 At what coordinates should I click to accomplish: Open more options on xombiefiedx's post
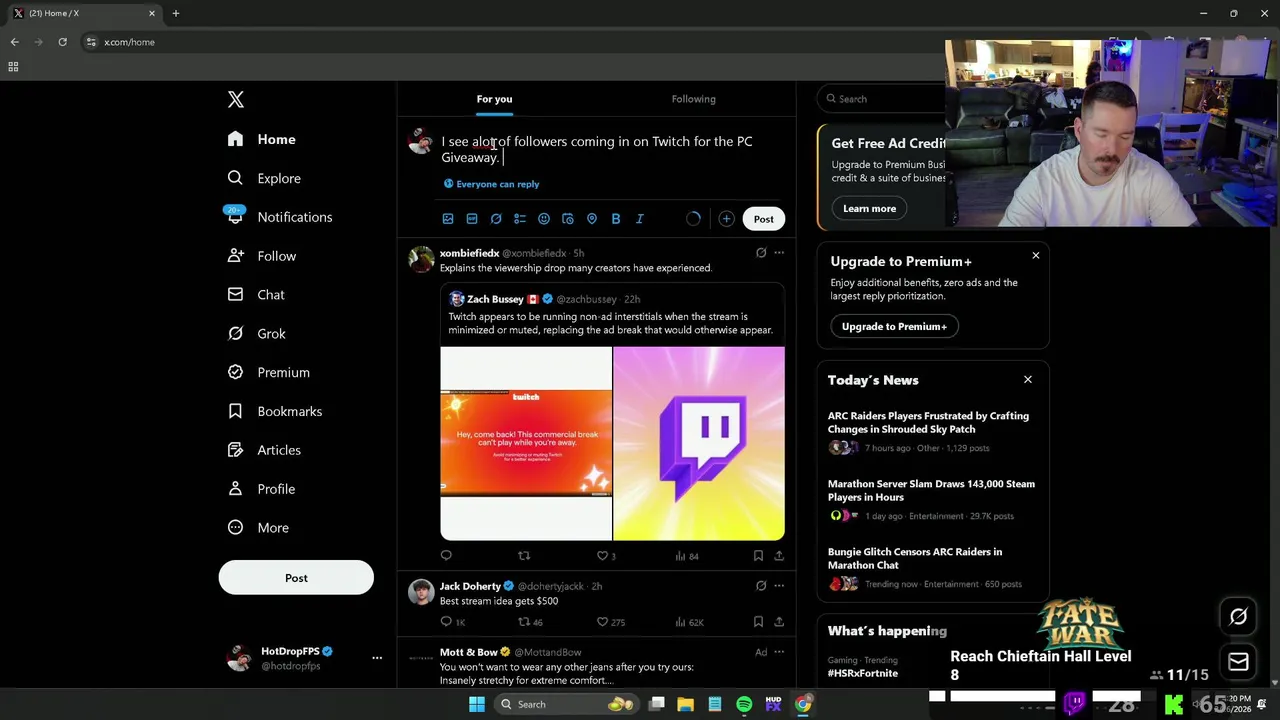[x=779, y=253]
